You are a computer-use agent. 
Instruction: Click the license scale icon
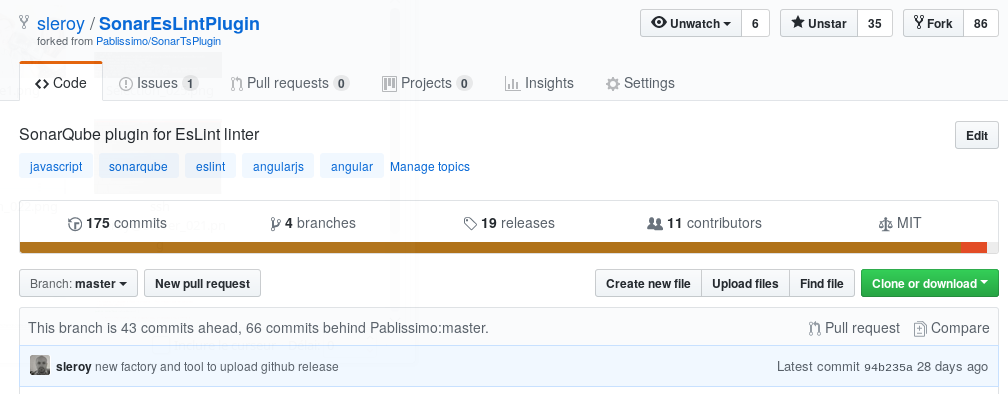(885, 224)
